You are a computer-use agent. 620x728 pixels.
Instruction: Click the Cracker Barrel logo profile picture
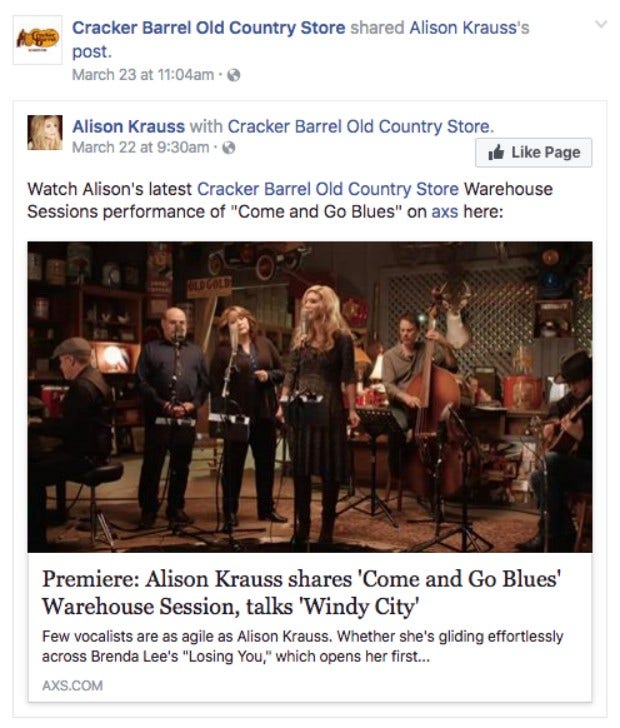37,39
